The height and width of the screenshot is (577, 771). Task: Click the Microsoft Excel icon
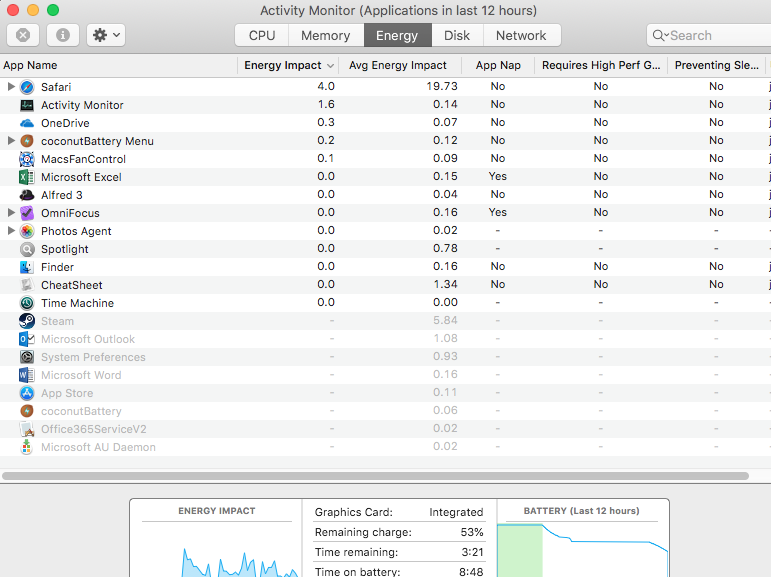(27, 177)
